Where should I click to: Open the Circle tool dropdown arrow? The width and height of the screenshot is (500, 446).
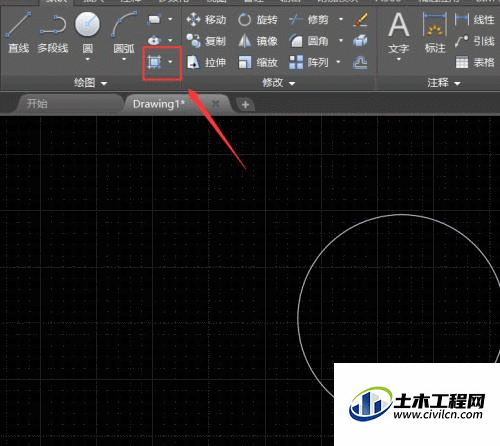(x=87, y=59)
